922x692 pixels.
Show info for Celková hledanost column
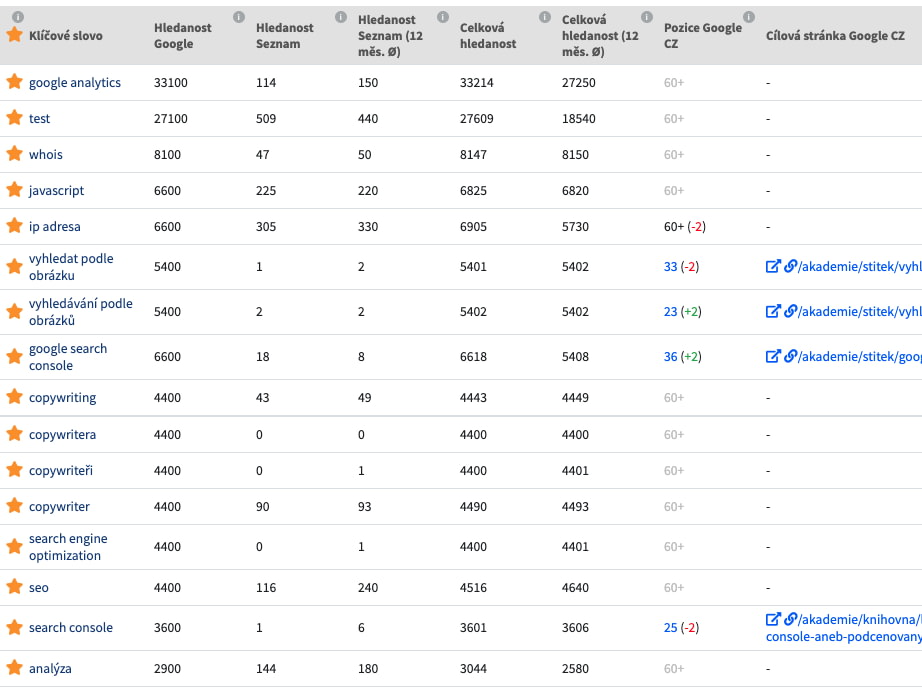544,17
